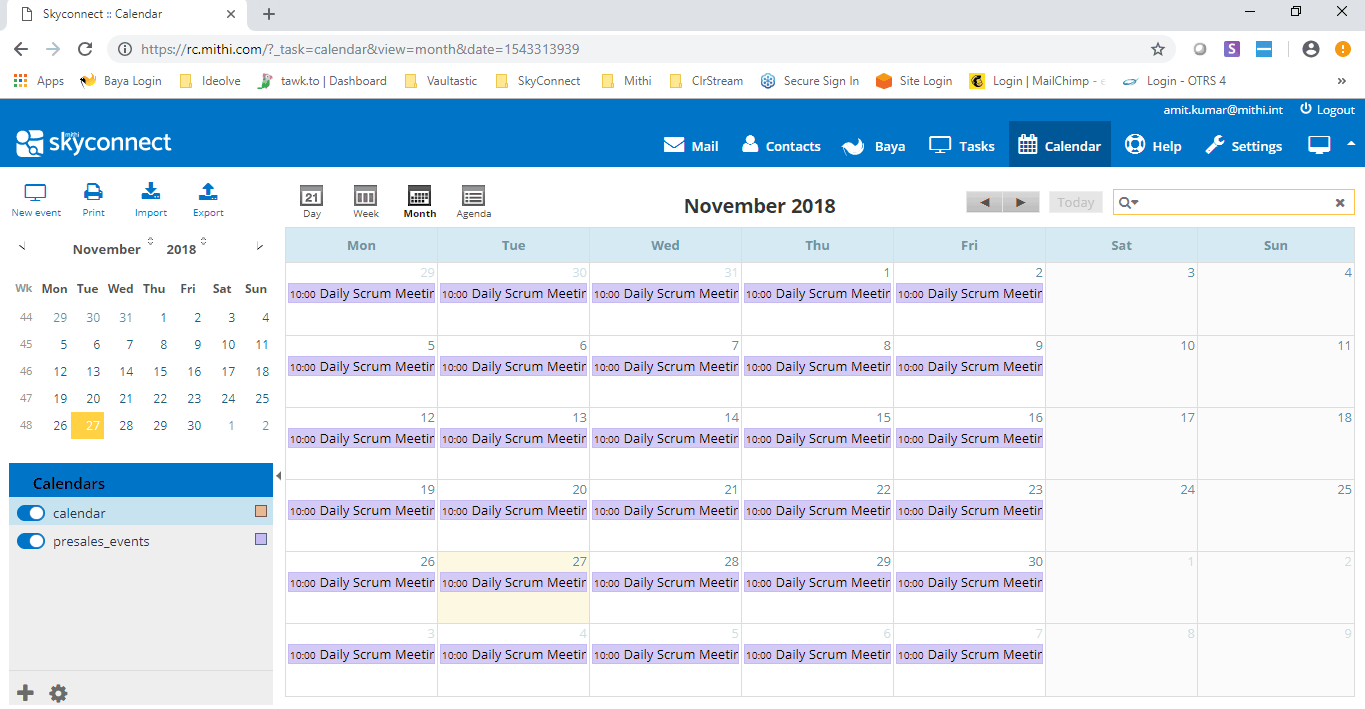
Task: Click the Export calendar icon
Action: point(208,200)
